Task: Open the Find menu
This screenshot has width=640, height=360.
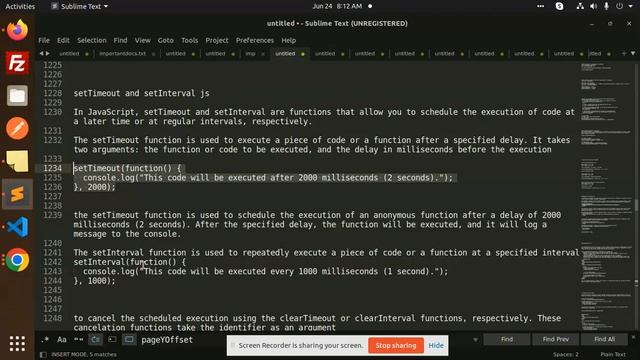Action: coord(120,40)
